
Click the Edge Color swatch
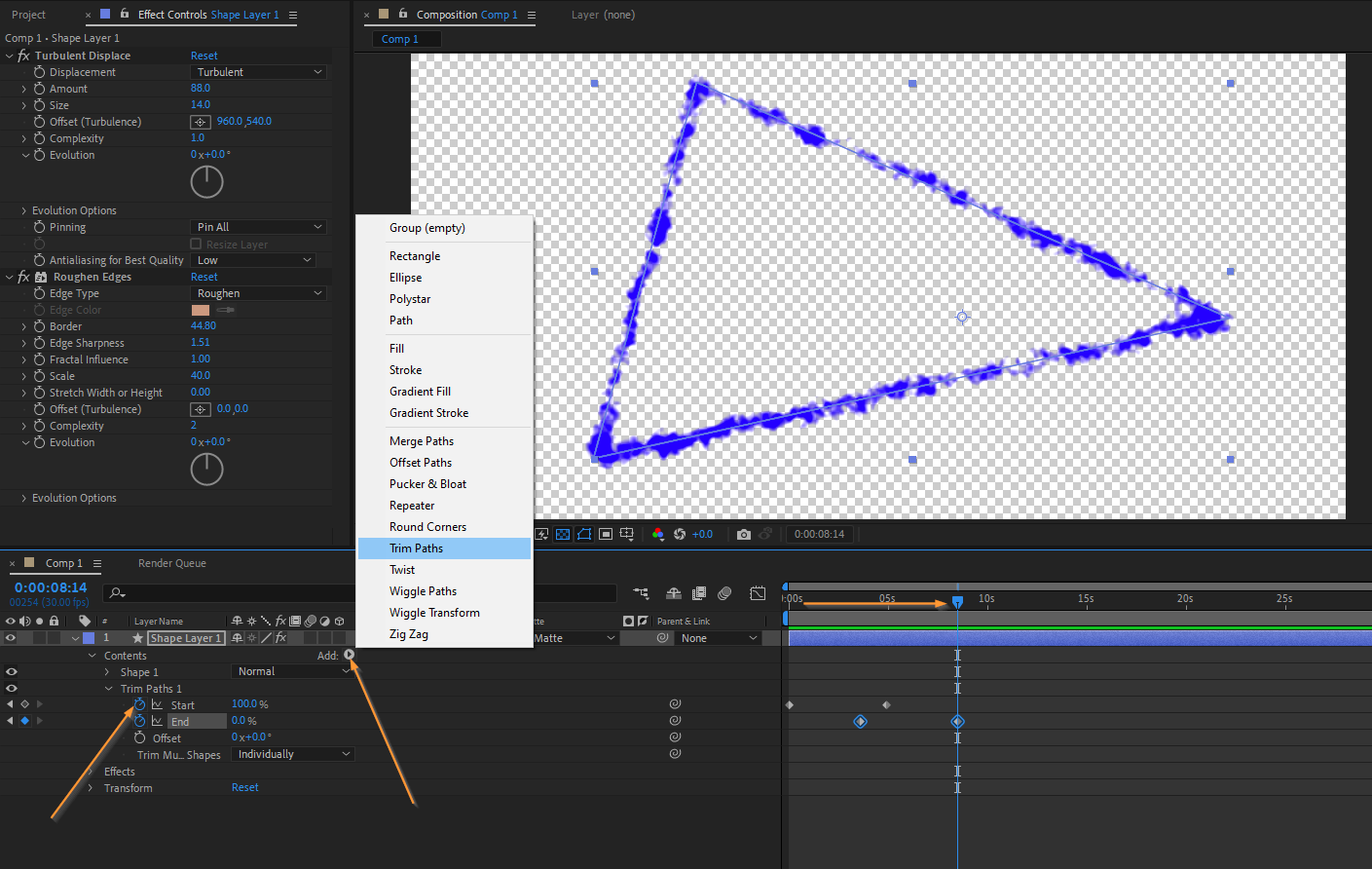(x=201, y=310)
